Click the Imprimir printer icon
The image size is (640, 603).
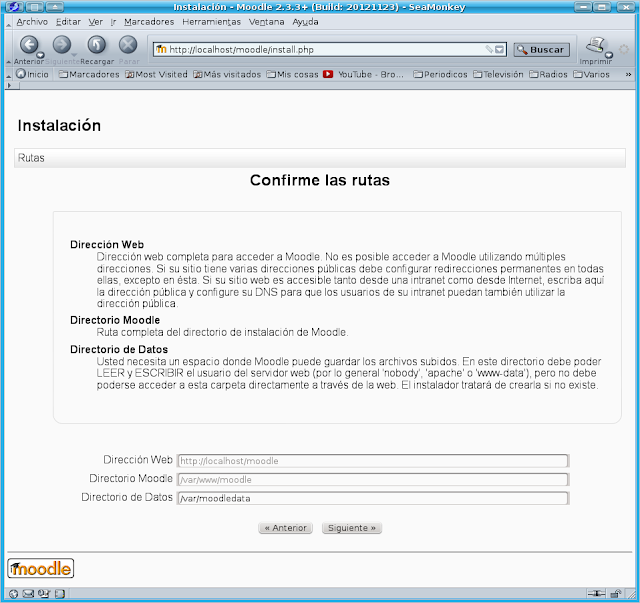[595, 45]
